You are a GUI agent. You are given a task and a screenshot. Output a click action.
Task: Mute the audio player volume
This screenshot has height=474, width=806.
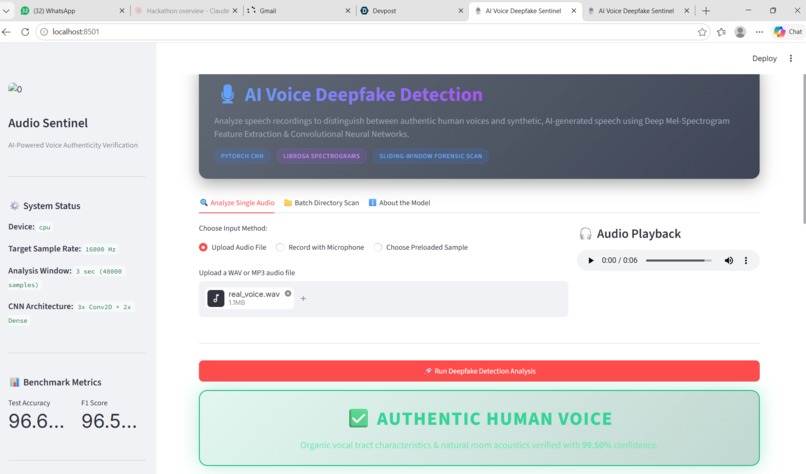click(728, 261)
